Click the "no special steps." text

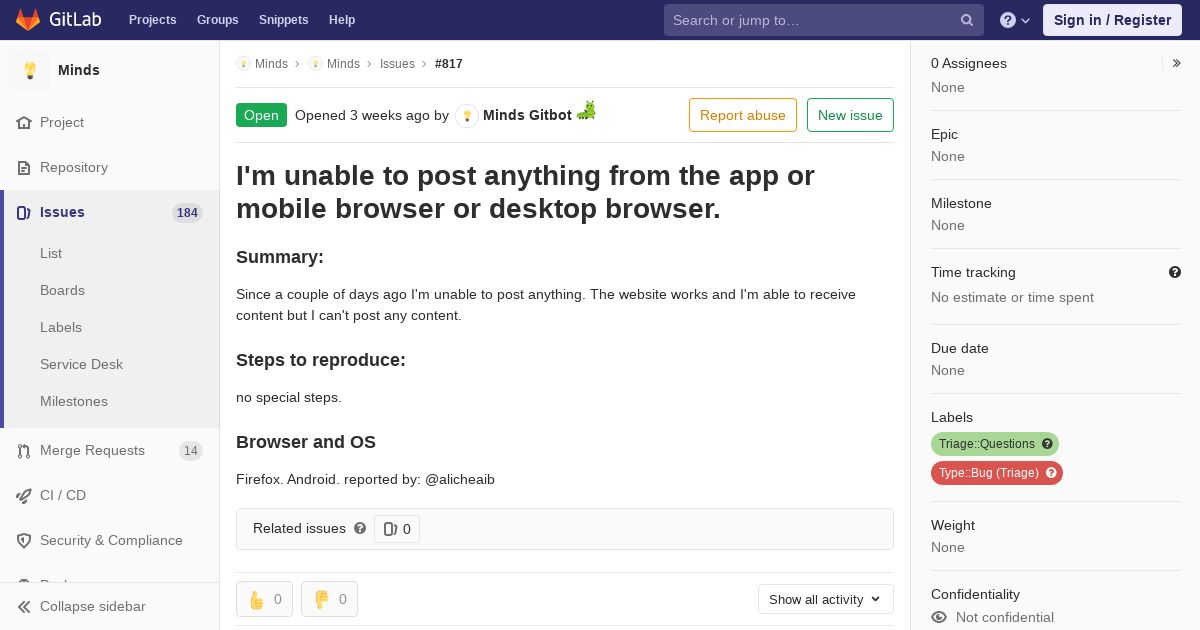tap(289, 397)
